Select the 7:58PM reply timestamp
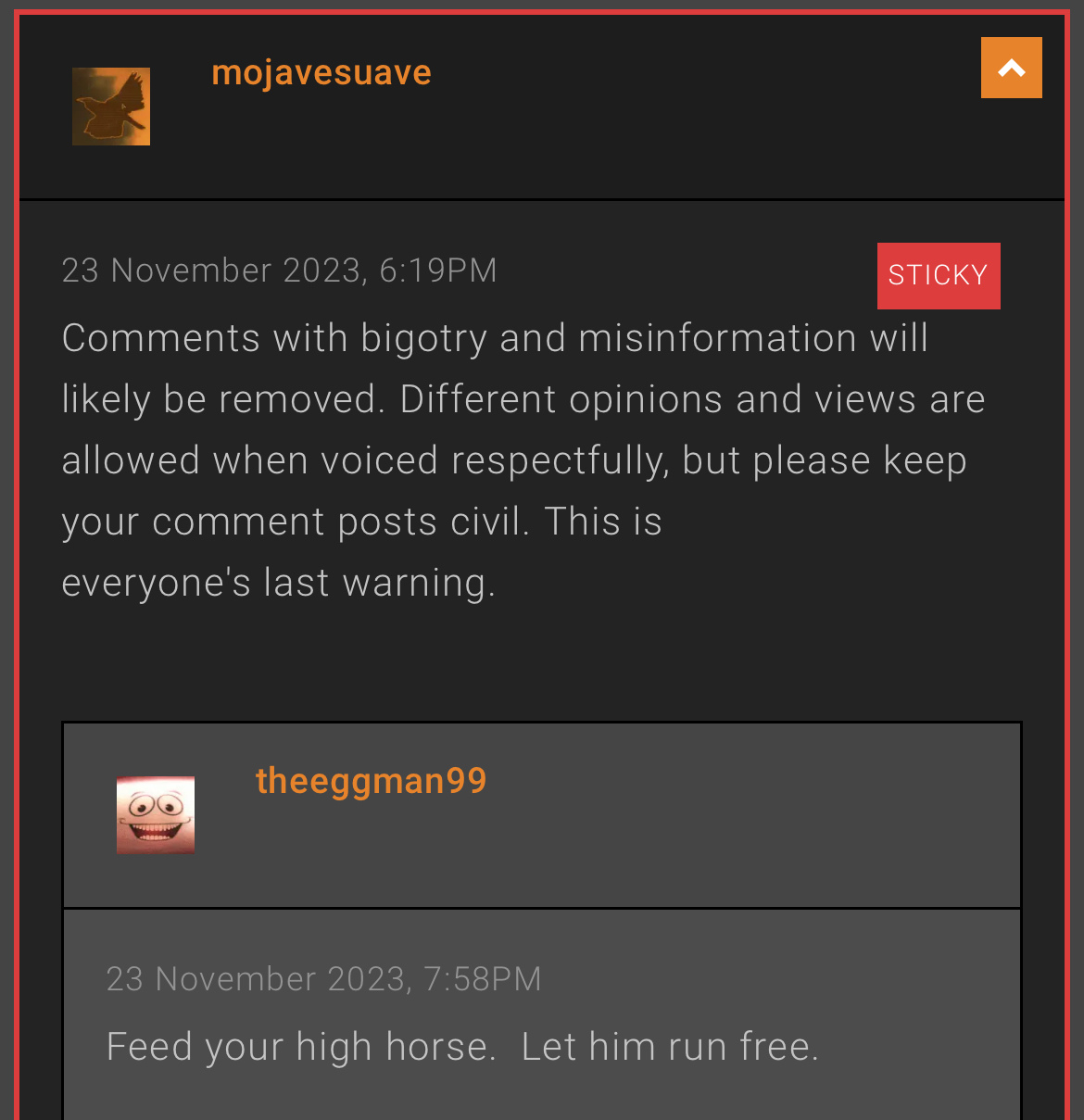 [324, 979]
